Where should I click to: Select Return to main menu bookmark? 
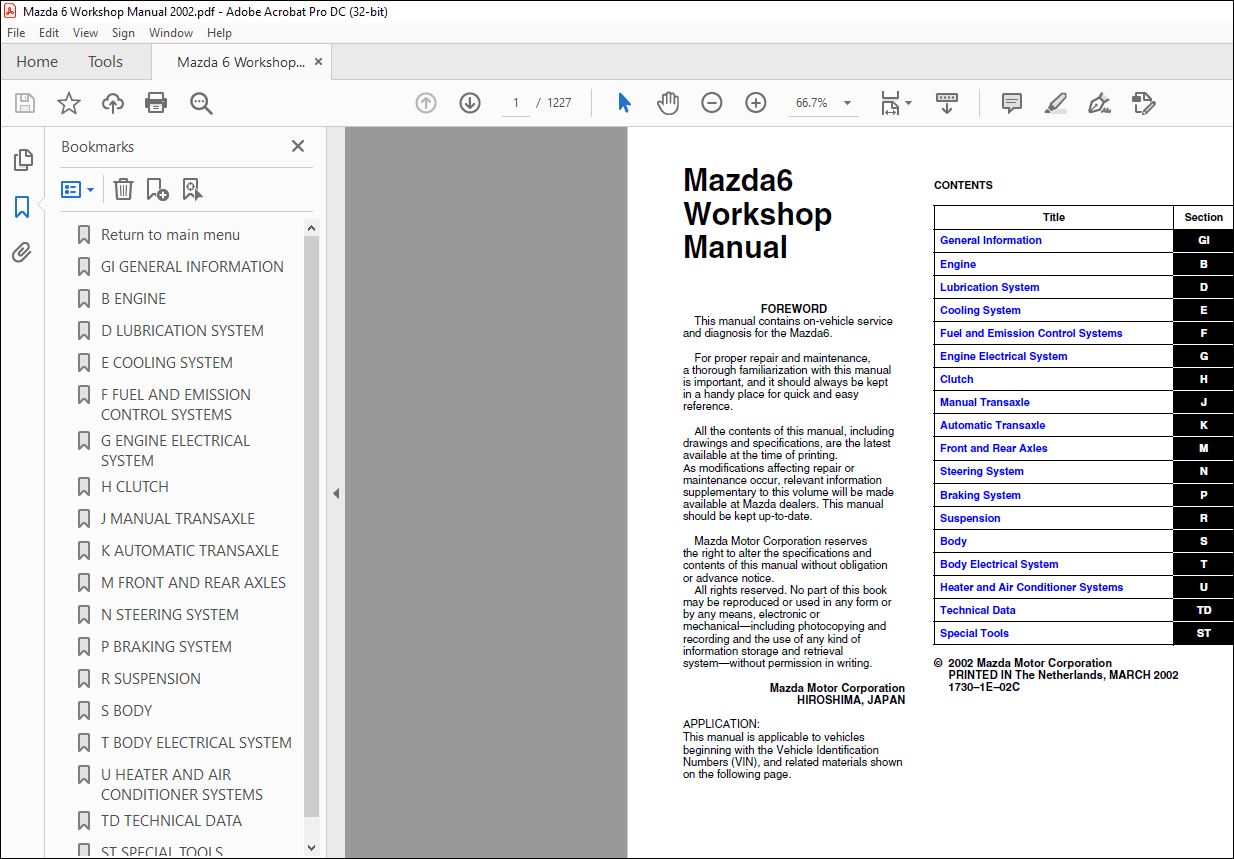click(170, 235)
